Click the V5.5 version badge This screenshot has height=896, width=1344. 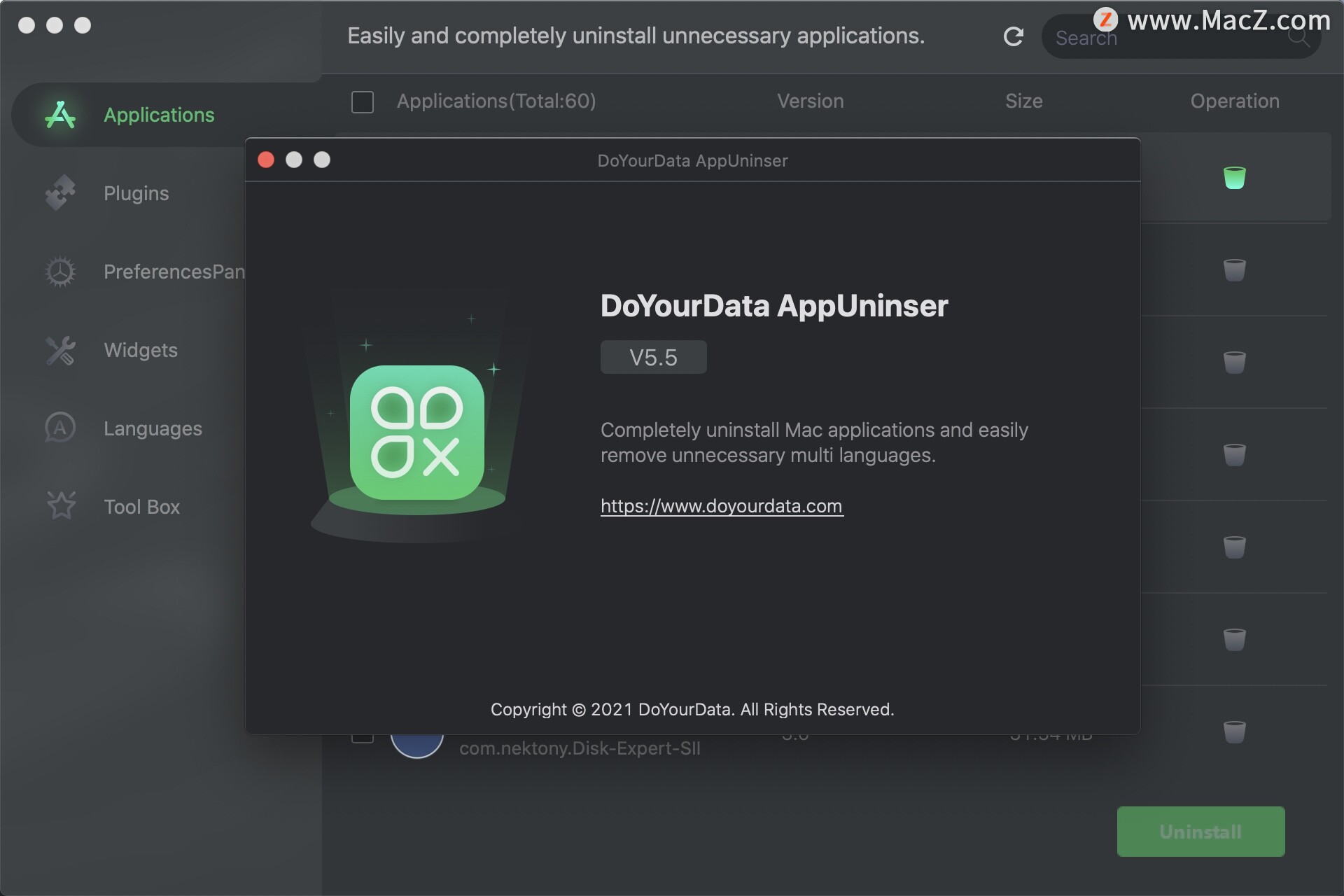pyautogui.click(x=654, y=357)
